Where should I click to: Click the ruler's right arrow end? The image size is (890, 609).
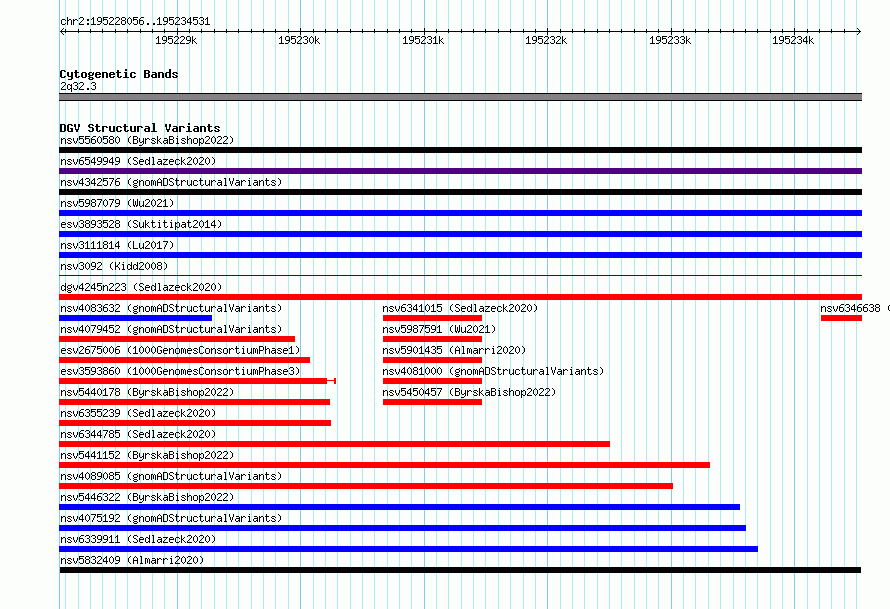(858, 31)
